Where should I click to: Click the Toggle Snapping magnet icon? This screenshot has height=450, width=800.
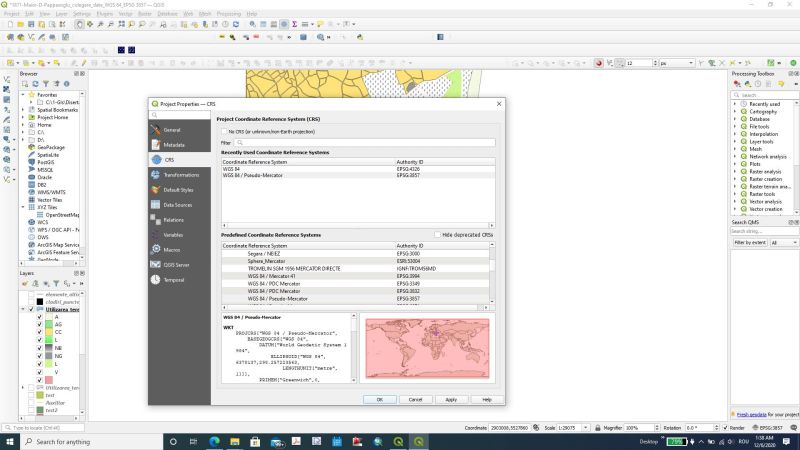click(x=598, y=63)
